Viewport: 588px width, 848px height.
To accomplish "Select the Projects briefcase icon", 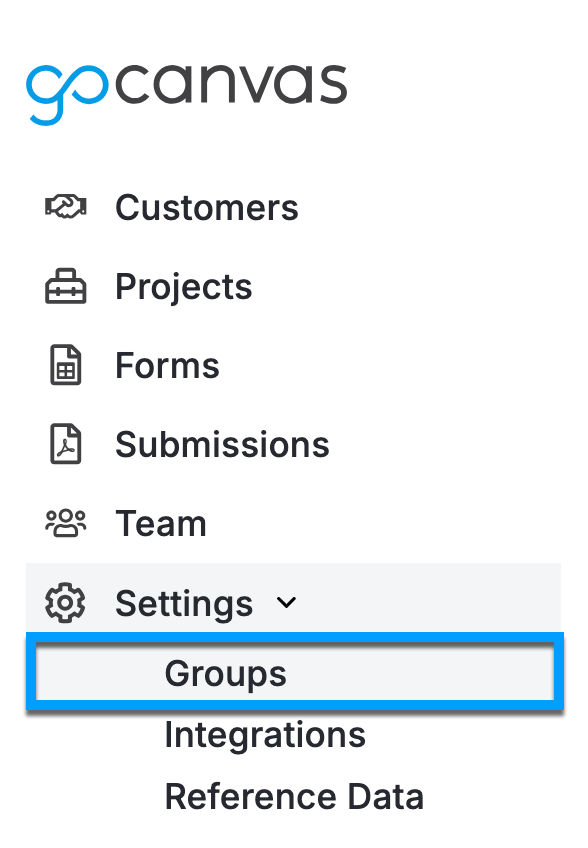I will 64,286.
